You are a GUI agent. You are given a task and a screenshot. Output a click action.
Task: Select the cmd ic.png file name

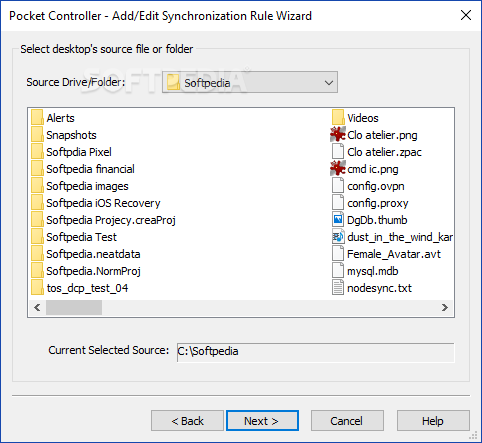click(x=373, y=169)
